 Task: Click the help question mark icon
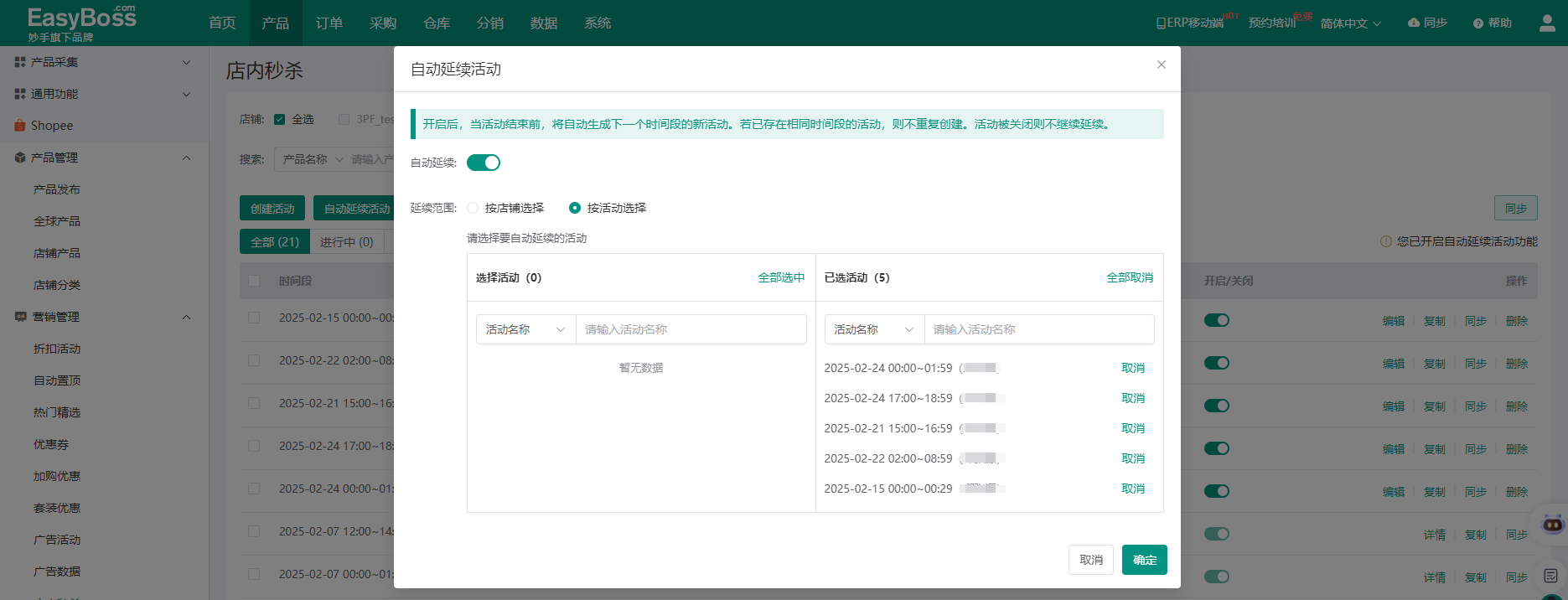[x=1478, y=23]
